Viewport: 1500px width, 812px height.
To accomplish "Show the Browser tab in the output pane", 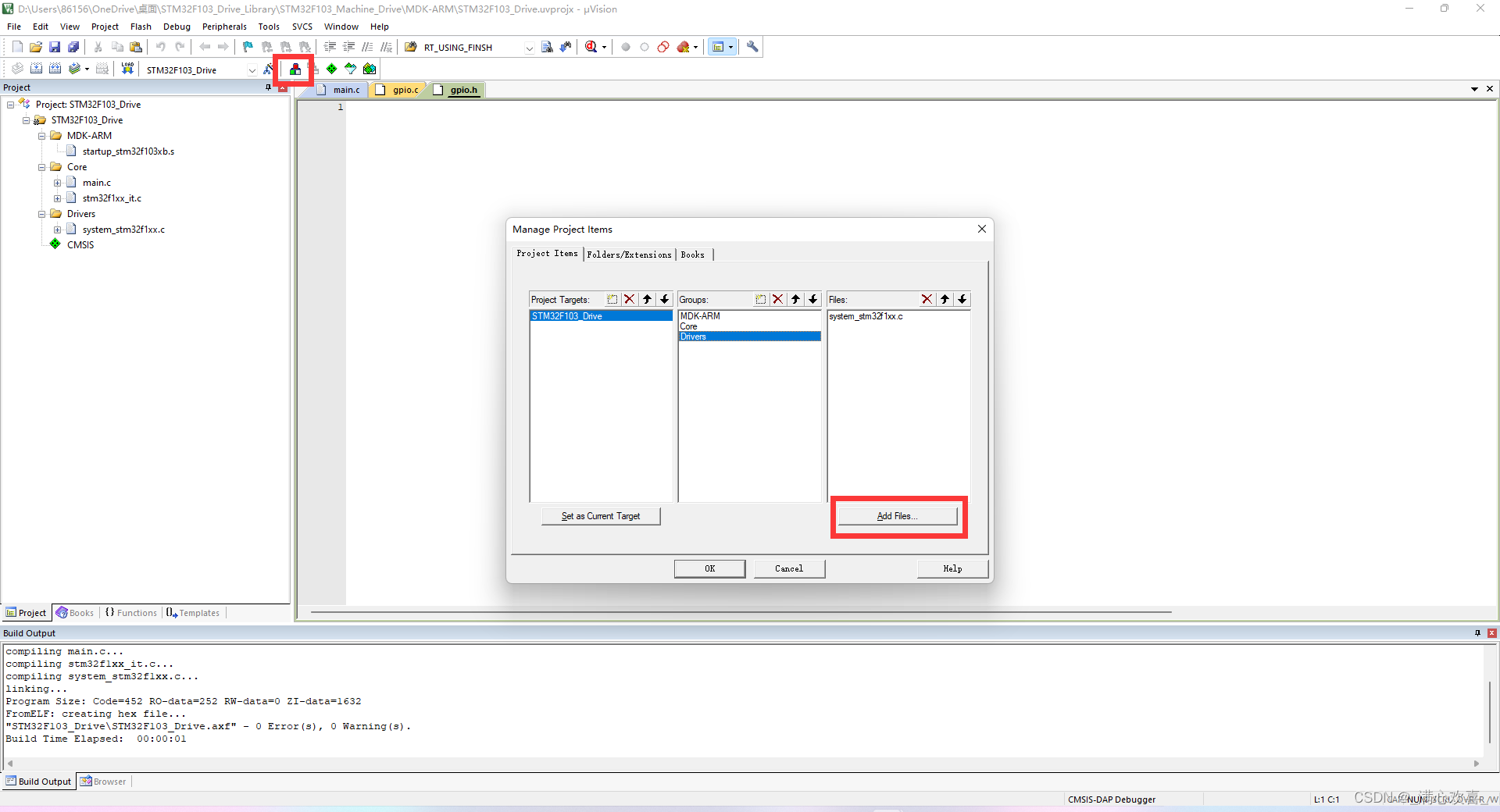I will pyautogui.click(x=103, y=782).
